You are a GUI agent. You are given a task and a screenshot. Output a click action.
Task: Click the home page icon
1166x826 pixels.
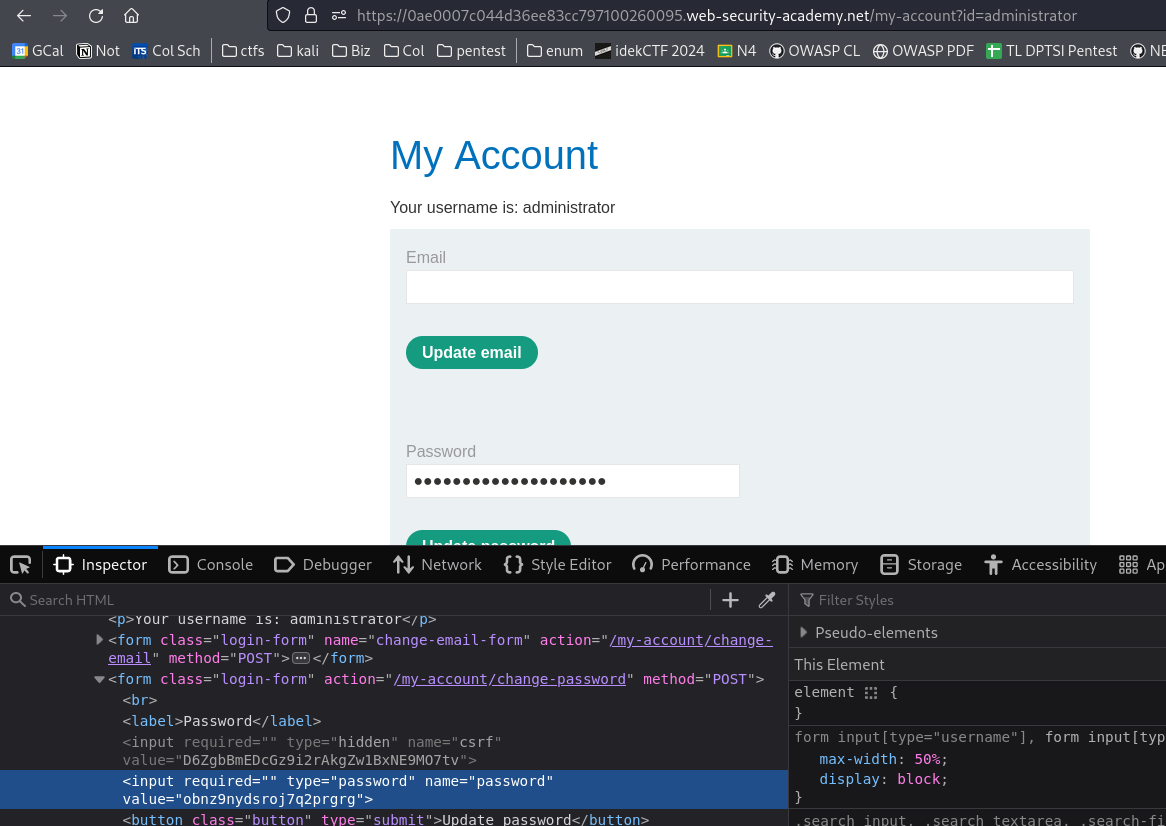pos(131,16)
